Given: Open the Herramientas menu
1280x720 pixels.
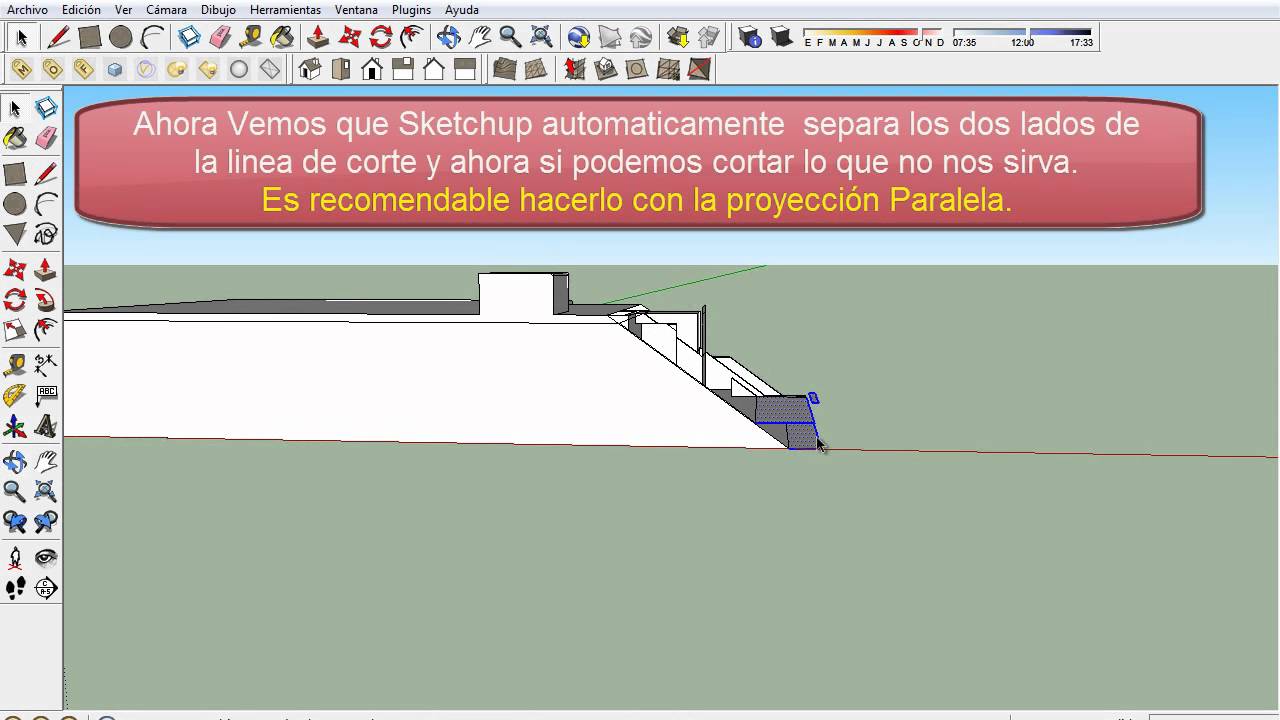Looking at the screenshot, I should click(x=285, y=10).
